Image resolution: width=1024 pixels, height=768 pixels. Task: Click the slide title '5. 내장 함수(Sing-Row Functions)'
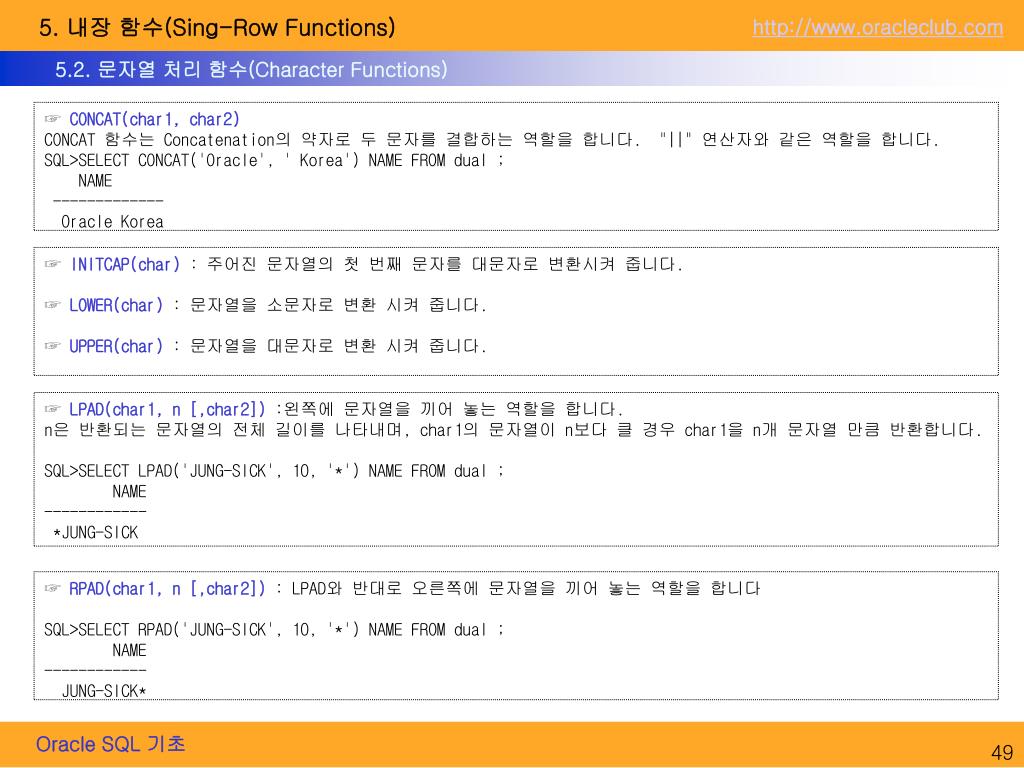pos(217,27)
